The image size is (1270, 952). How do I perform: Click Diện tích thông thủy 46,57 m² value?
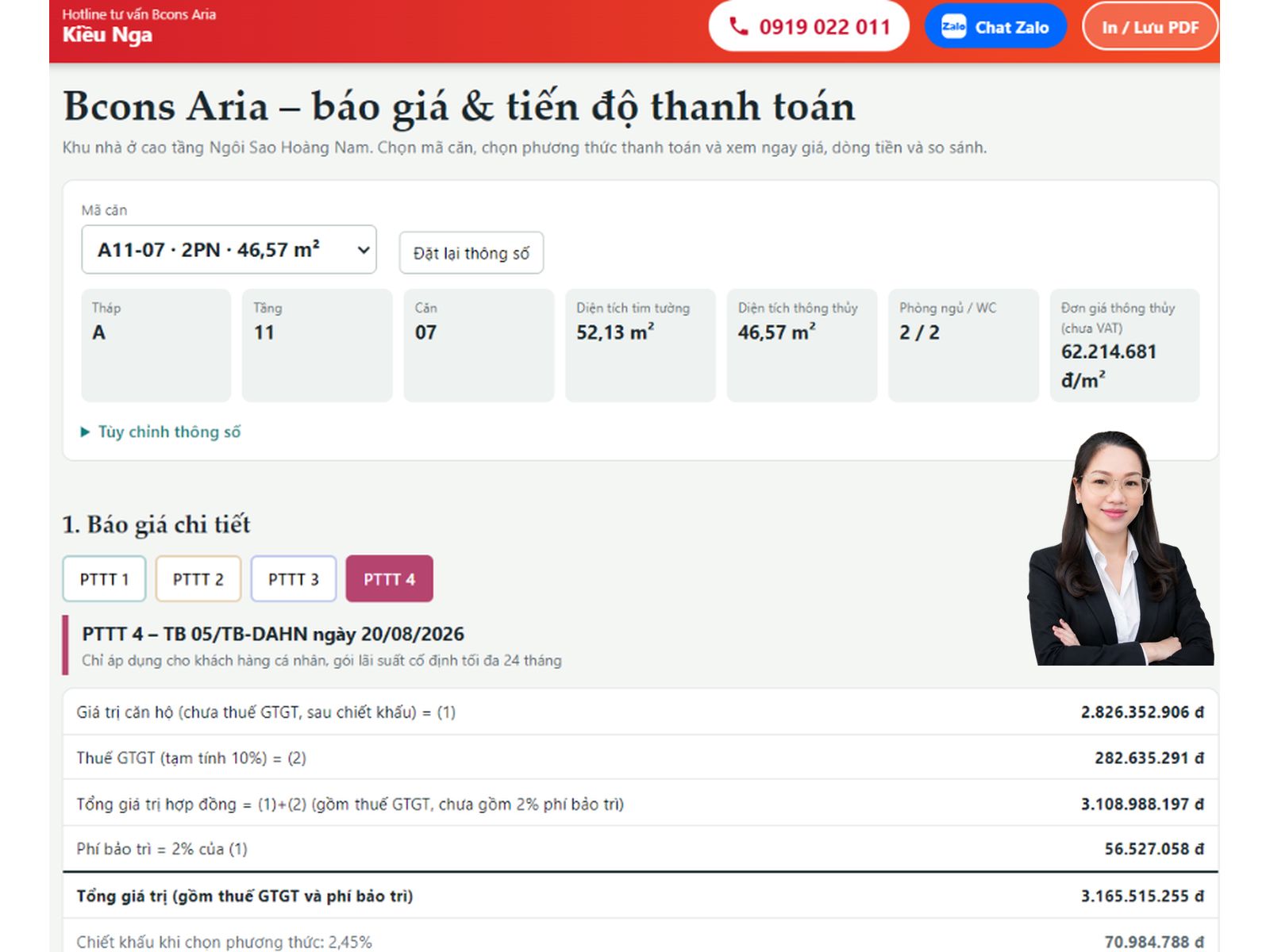click(x=776, y=332)
